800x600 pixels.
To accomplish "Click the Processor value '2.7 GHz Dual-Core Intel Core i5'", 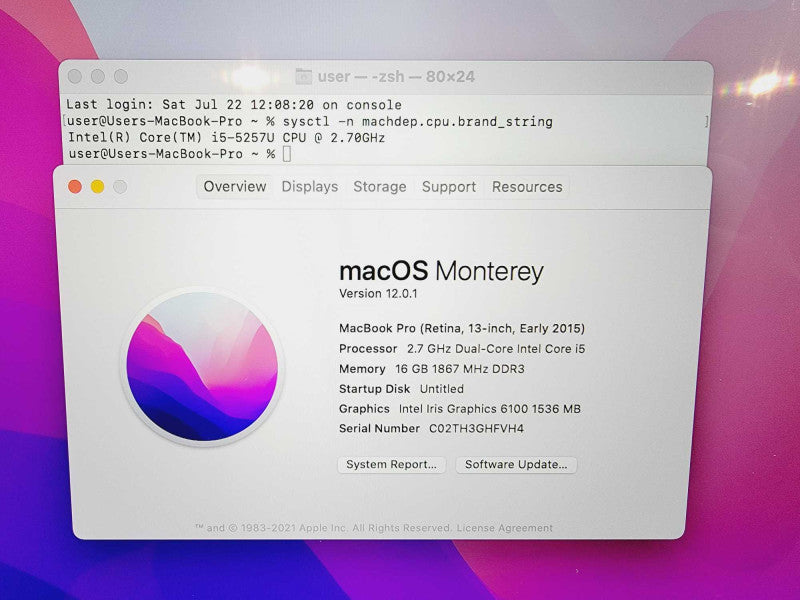I will (496, 349).
